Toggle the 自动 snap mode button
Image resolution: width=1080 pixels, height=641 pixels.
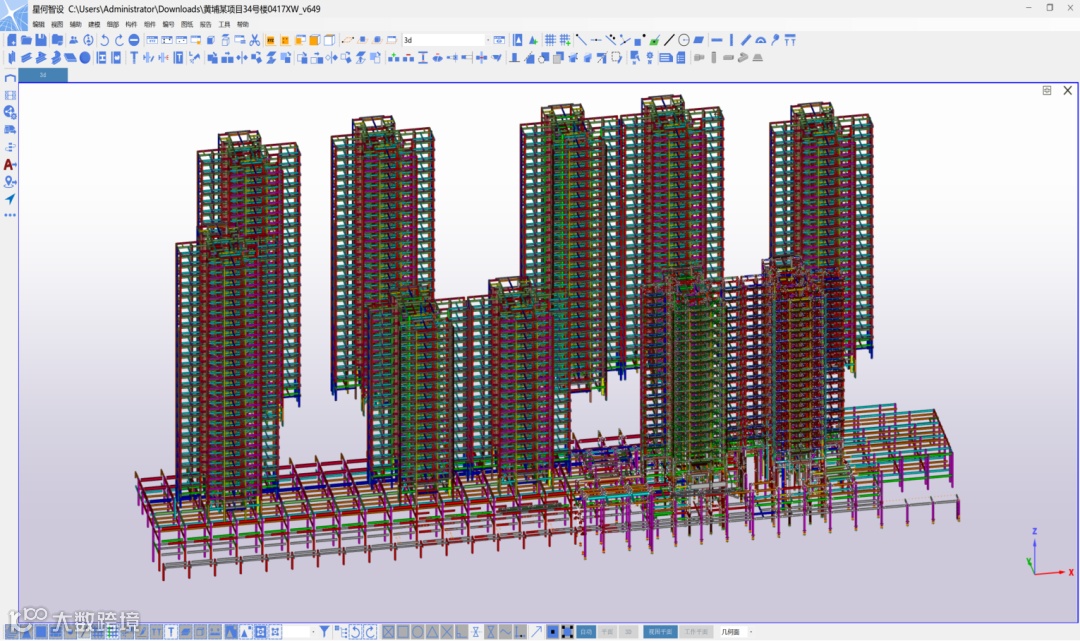(x=587, y=632)
